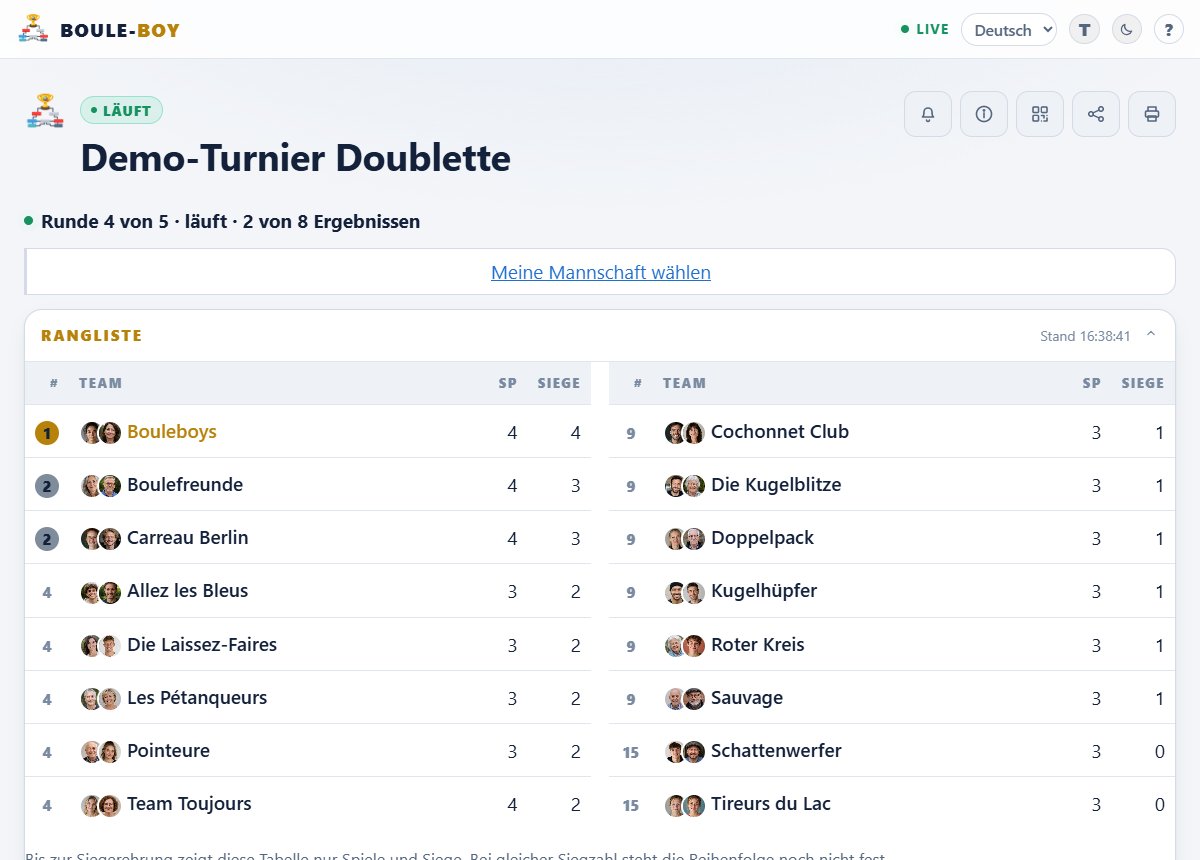This screenshot has width=1200, height=860.
Task: Click the Allez les Bleus avatars
Action: (101, 591)
